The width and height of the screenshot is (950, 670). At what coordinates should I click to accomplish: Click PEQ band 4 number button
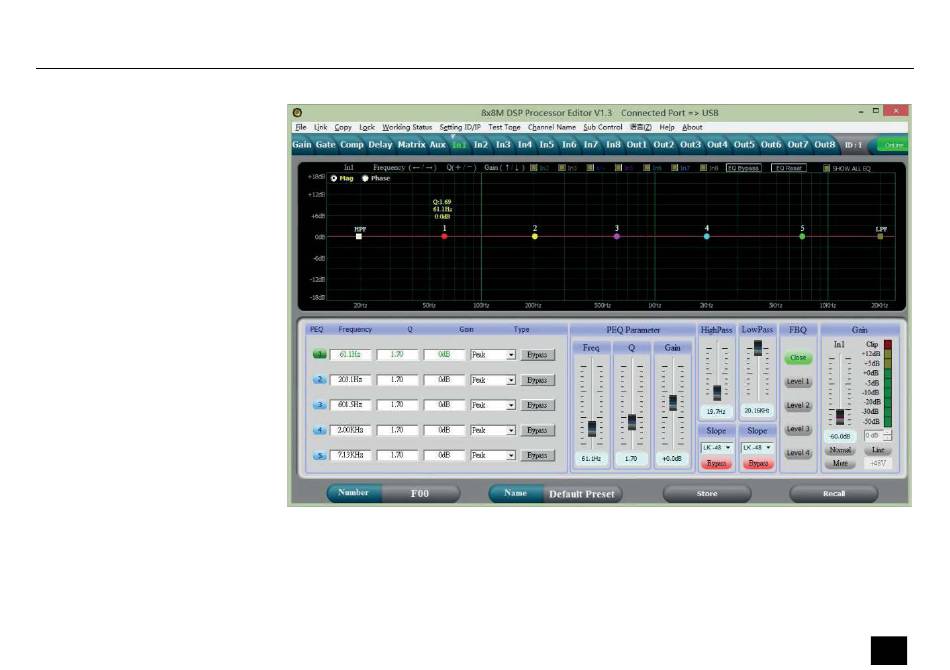point(319,430)
